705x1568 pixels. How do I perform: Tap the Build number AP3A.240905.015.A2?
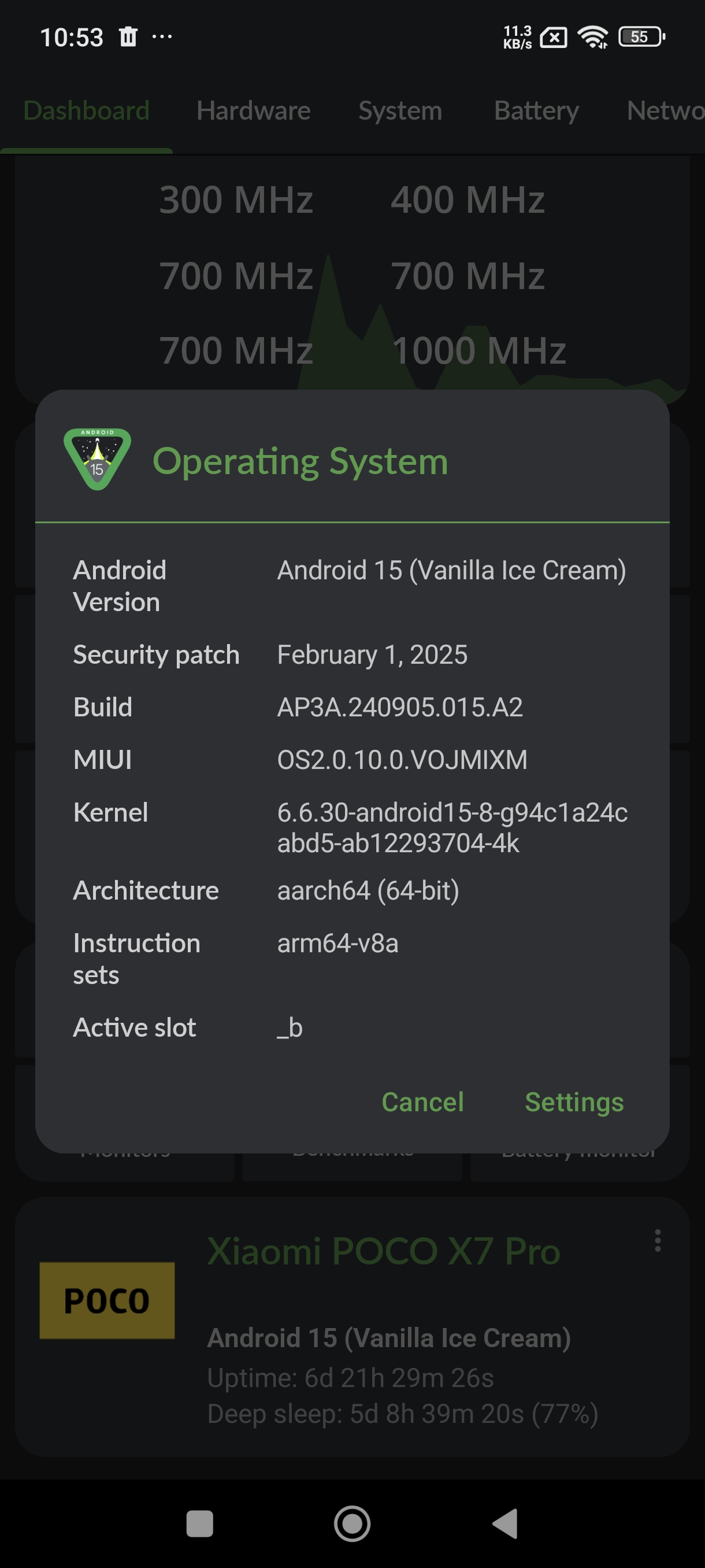coord(400,707)
